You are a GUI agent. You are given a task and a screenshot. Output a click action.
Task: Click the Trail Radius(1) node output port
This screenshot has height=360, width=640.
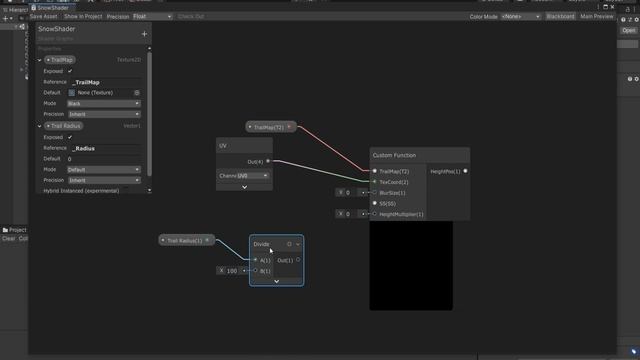pyautogui.click(x=207, y=240)
